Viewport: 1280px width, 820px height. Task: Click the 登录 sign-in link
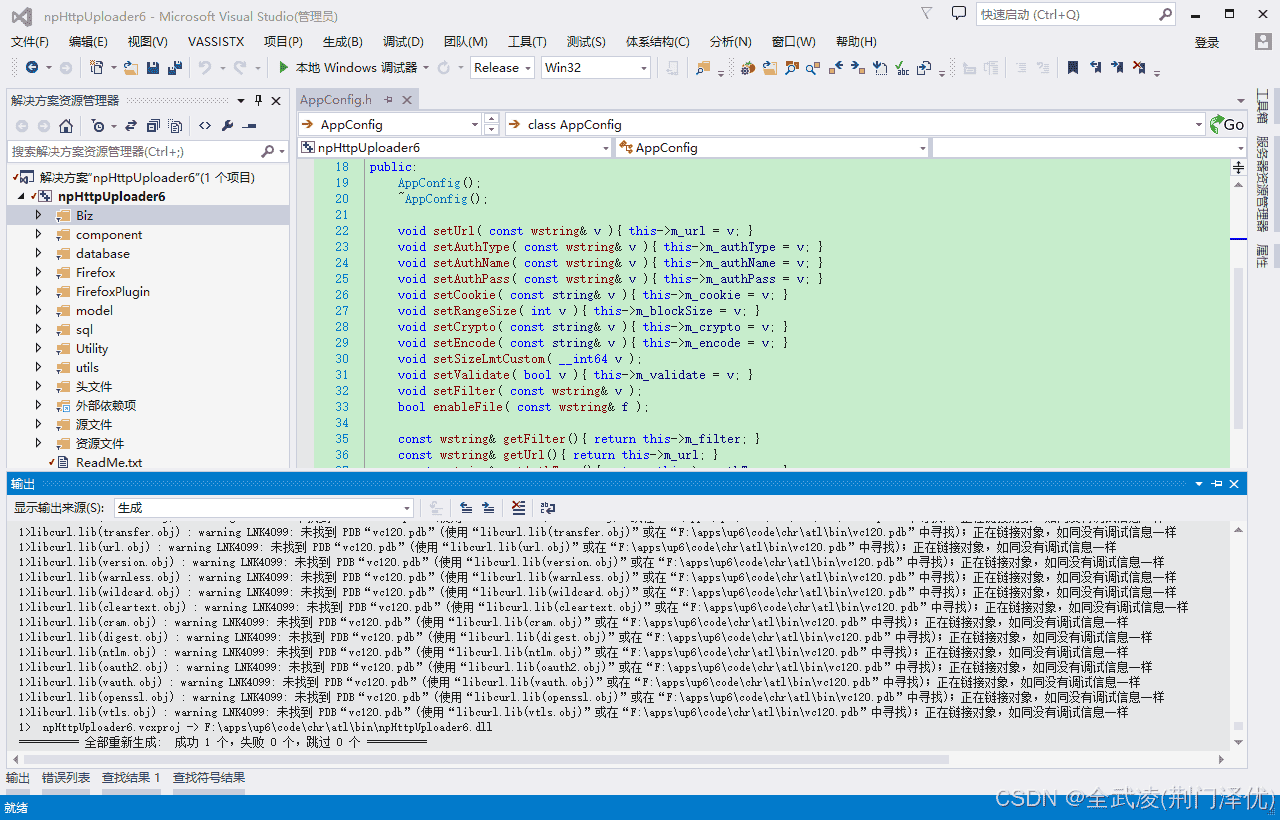click(x=1206, y=42)
